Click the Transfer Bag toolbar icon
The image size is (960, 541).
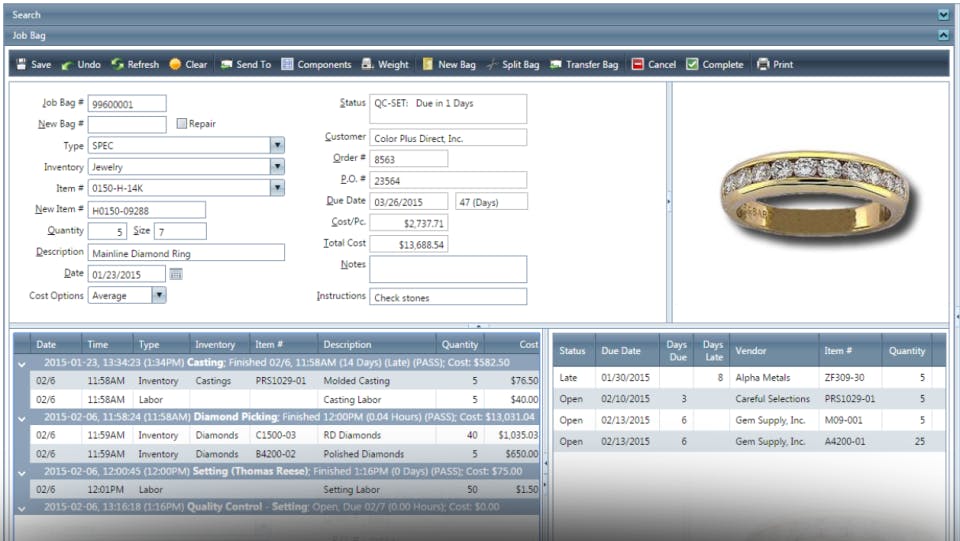(556, 64)
